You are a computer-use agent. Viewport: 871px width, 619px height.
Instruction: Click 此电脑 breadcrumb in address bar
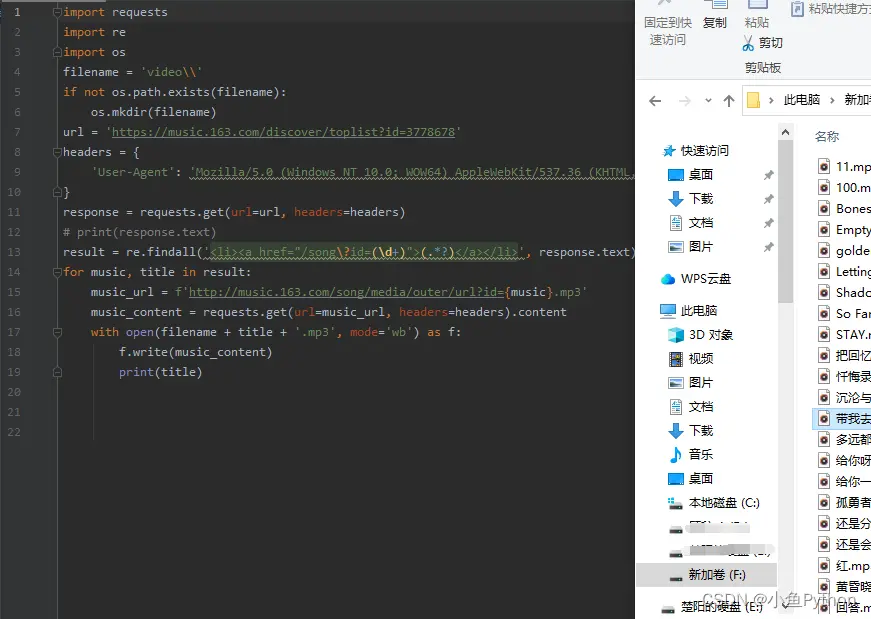[802, 100]
